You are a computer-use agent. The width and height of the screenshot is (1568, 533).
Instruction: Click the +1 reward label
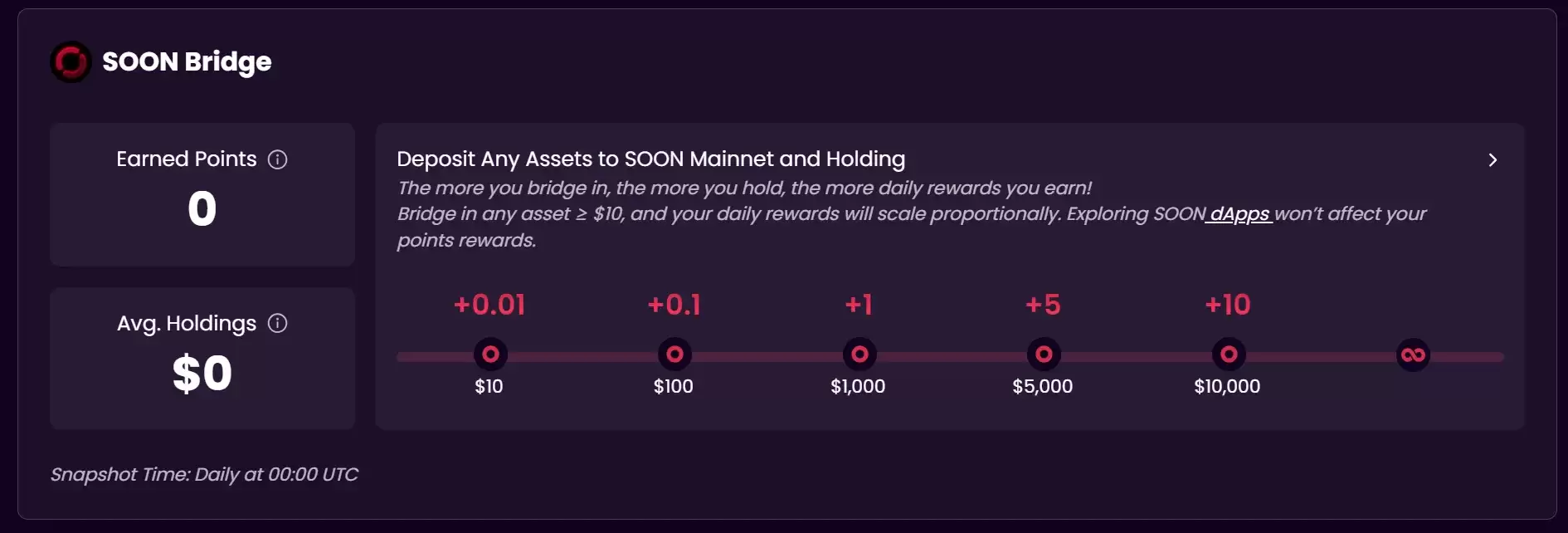(x=859, y=305)
